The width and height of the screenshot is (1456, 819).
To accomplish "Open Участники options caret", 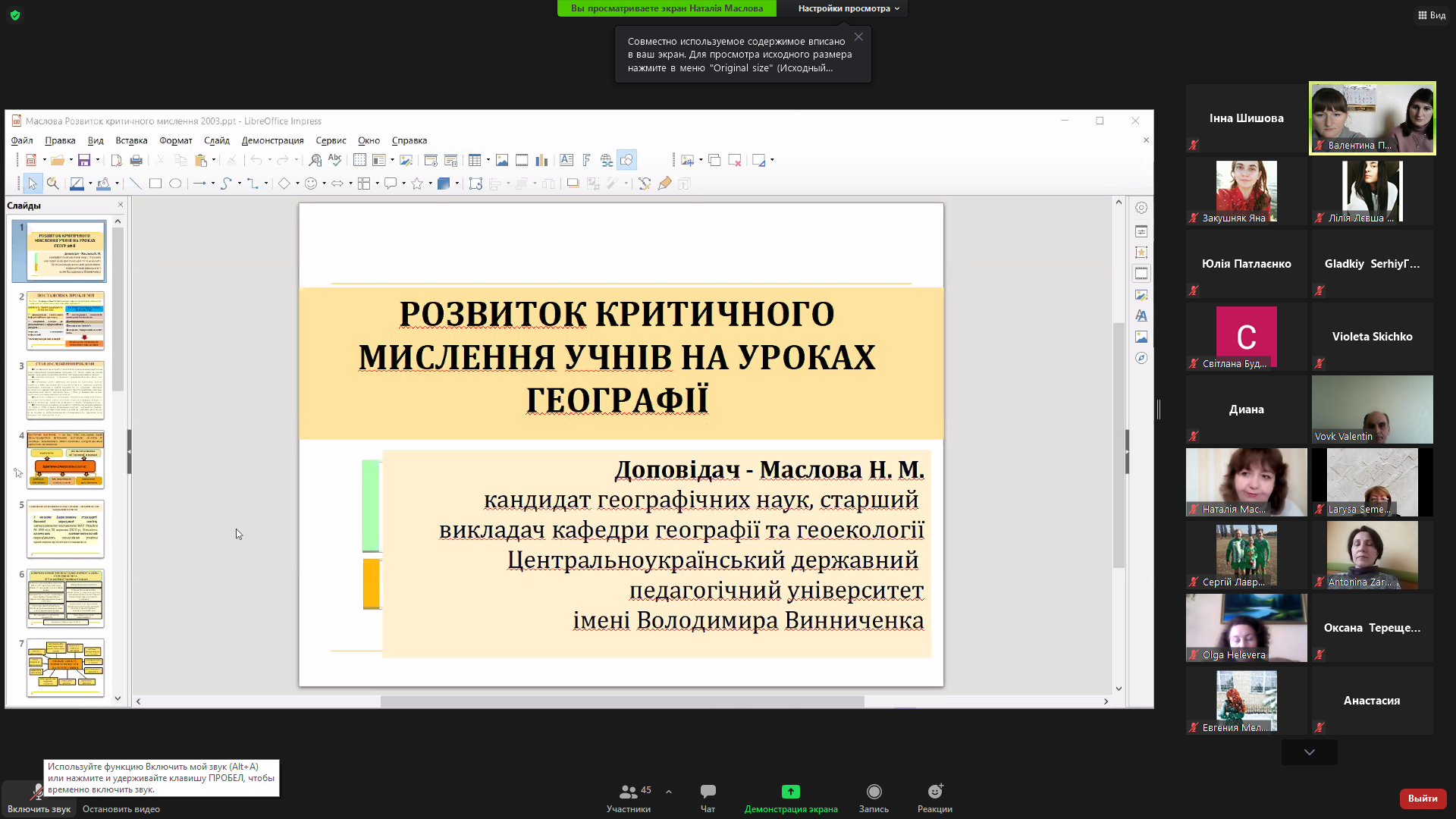I will coord(669,792).
